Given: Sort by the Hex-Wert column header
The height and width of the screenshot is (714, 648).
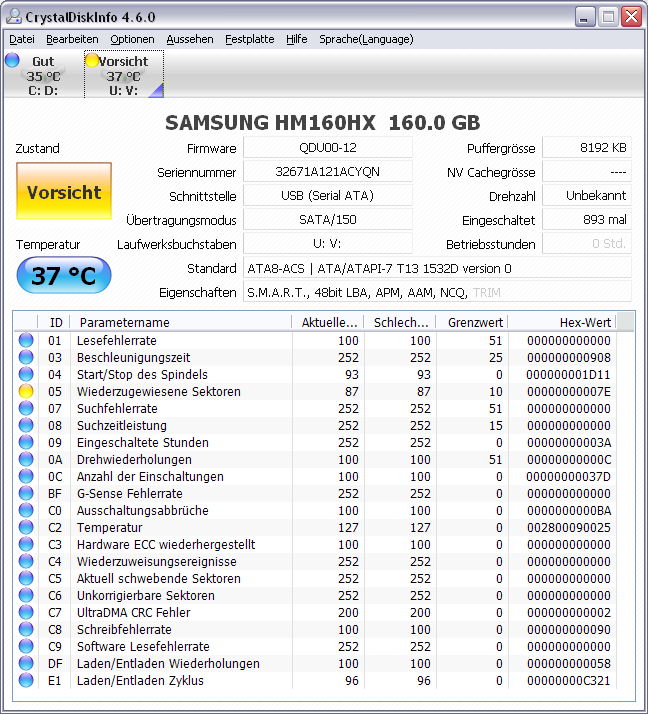Looking at the screenshot, I should [x=562, y=322].
